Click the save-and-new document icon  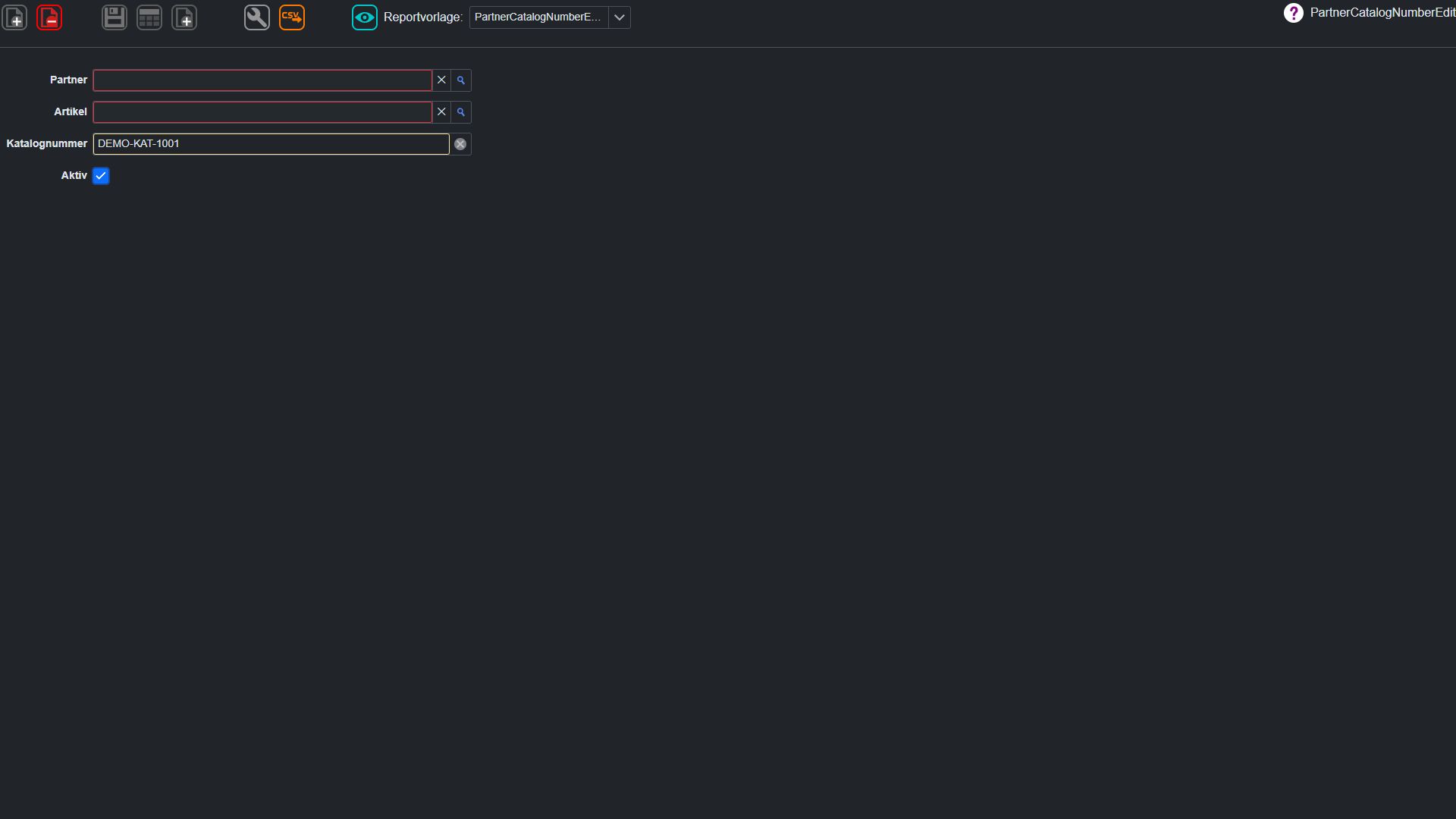(x=184, y=17)
